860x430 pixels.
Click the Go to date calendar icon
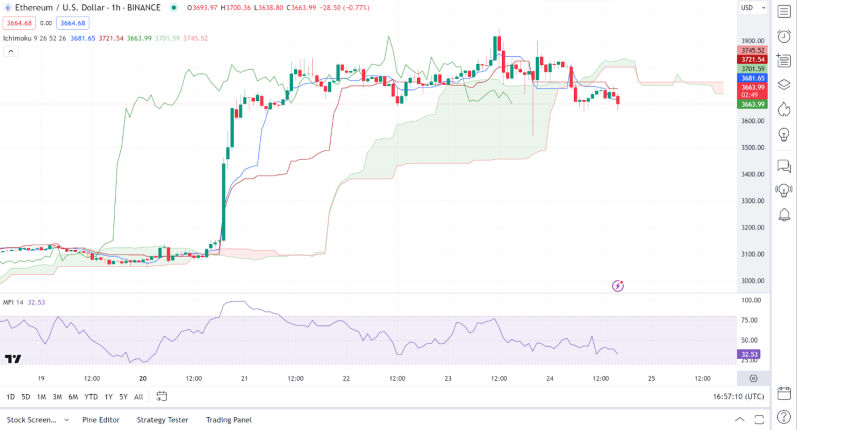click(x=161, y=397)
